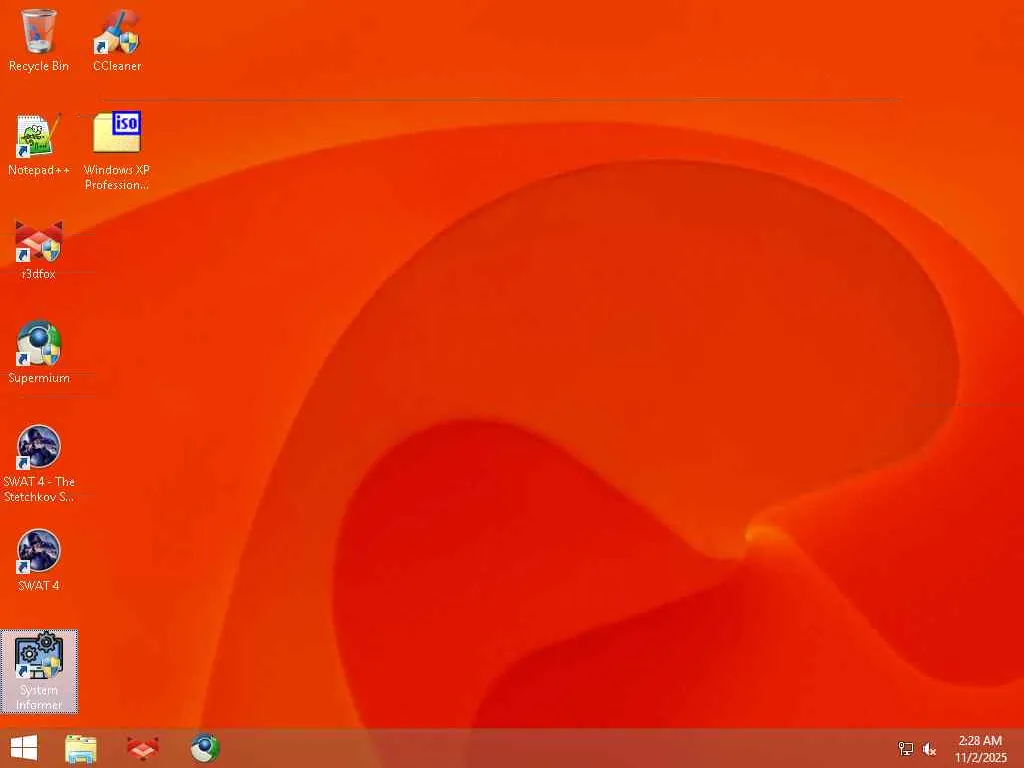Screen dimensions: 1024x768
Task: Click the Notepad++ label text
Action: (39, 170)
